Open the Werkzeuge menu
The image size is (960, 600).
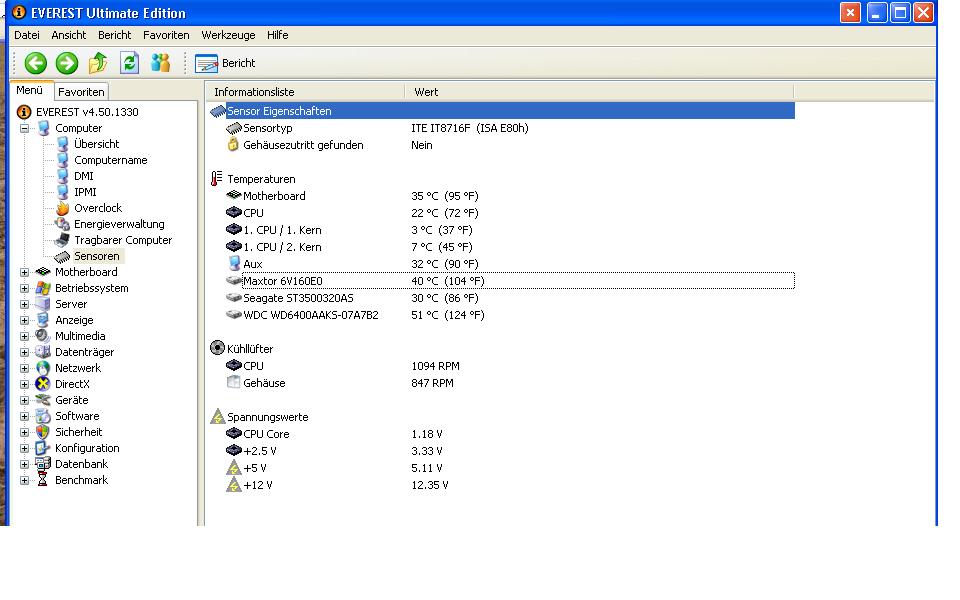pyautogui.click(x=228, y=35)
